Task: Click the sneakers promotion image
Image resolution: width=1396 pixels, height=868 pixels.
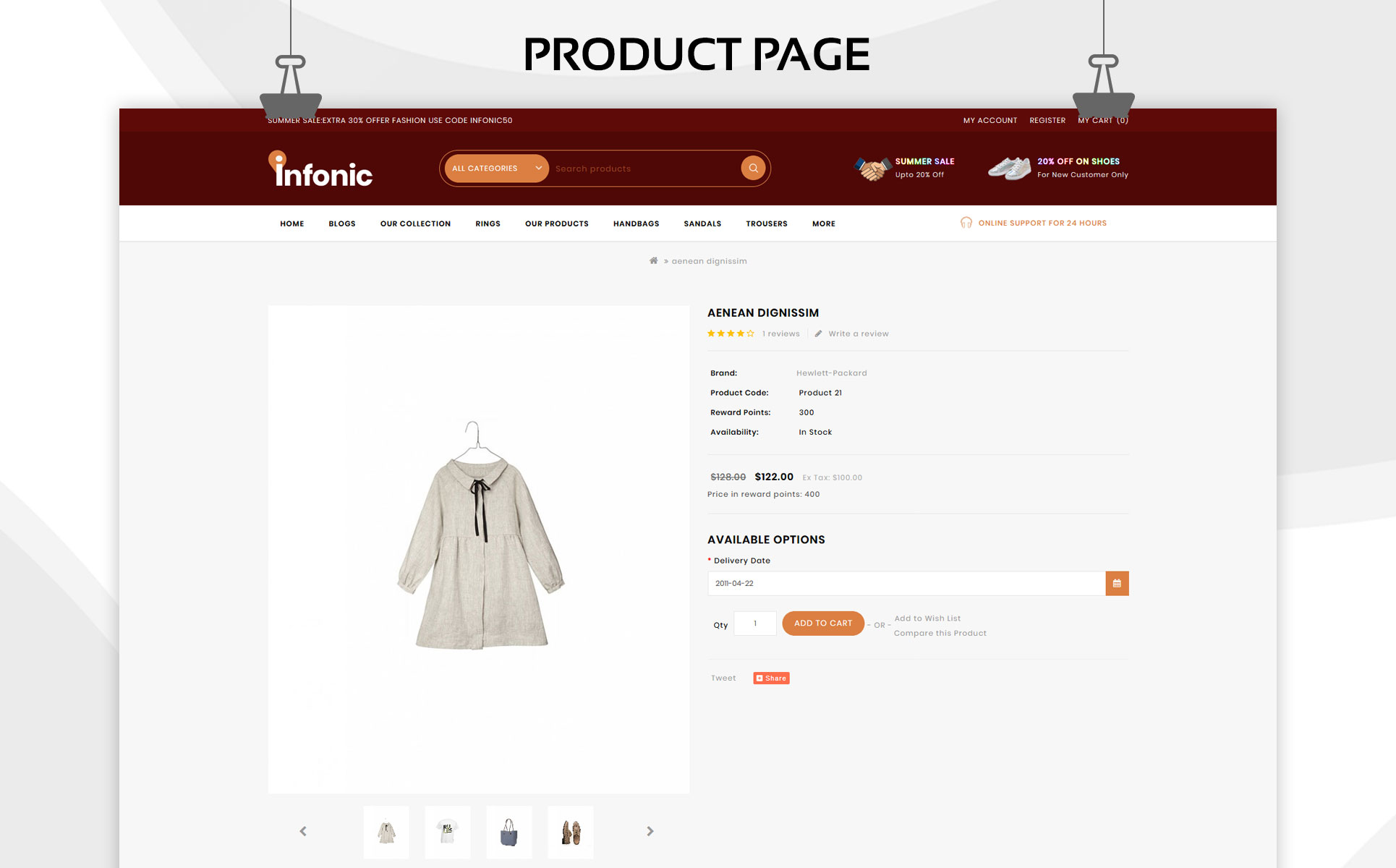Action: [x=1009, y=169]
